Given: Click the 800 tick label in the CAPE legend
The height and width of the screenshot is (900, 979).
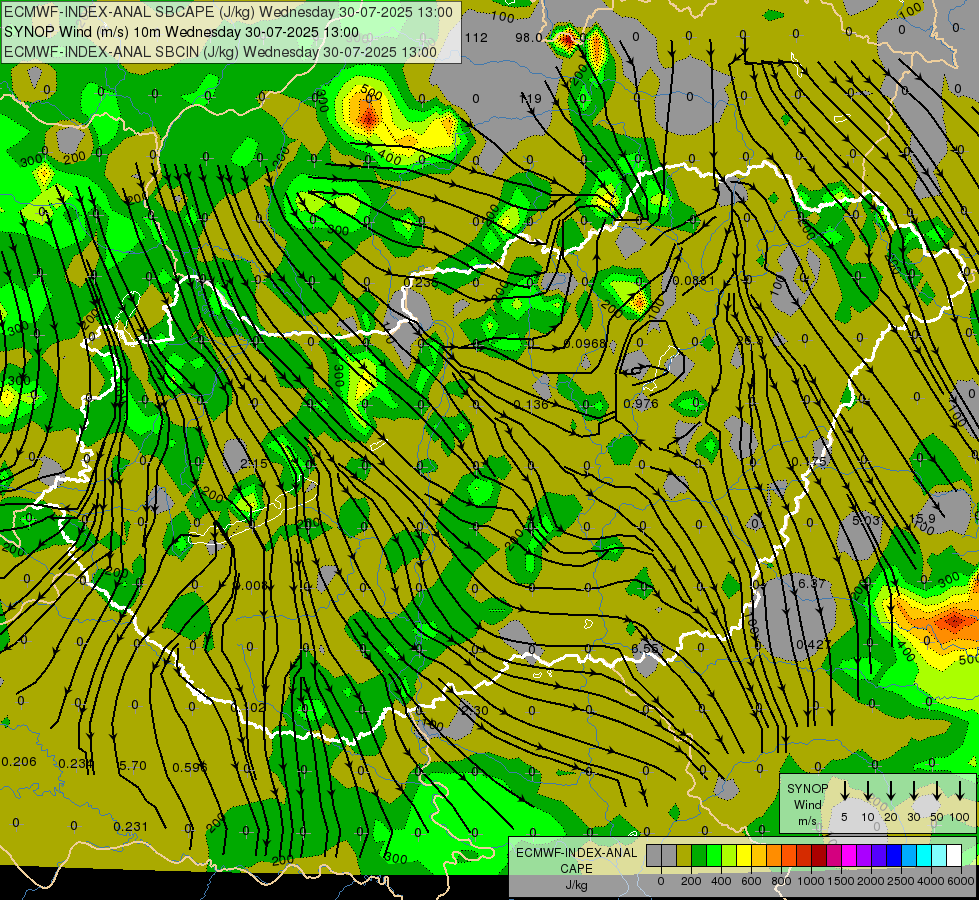Looking at the screenshot, I should 781,881.
